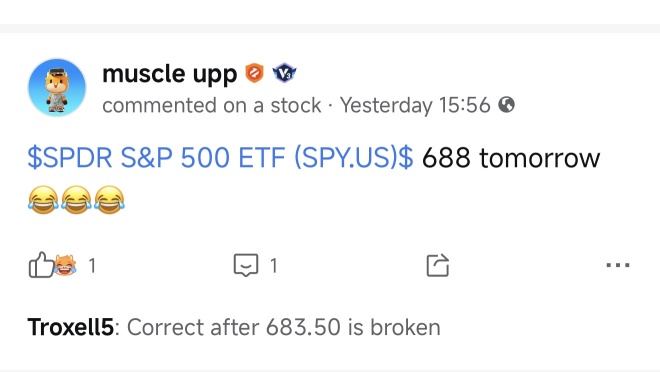Tap the orange shield badge
The image size is (660, 372).
[255, 73]
